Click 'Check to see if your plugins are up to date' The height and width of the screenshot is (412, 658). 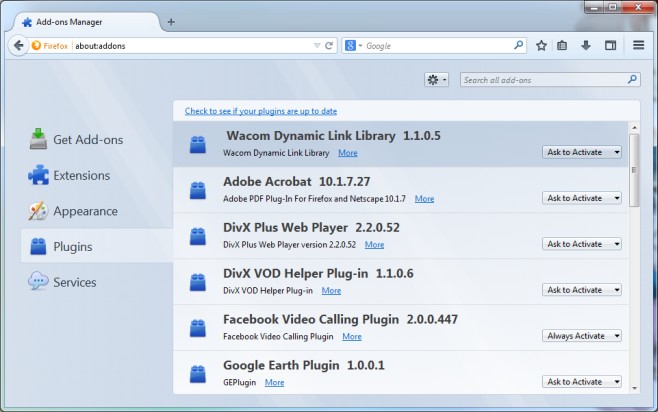tap(261, 111)
